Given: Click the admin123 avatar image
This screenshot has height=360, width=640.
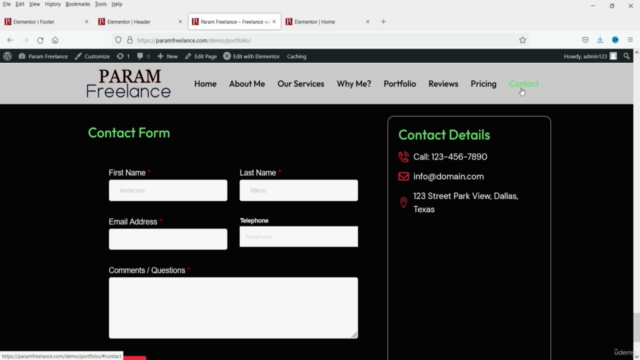Looking at the screenshot, I should 613,56.
